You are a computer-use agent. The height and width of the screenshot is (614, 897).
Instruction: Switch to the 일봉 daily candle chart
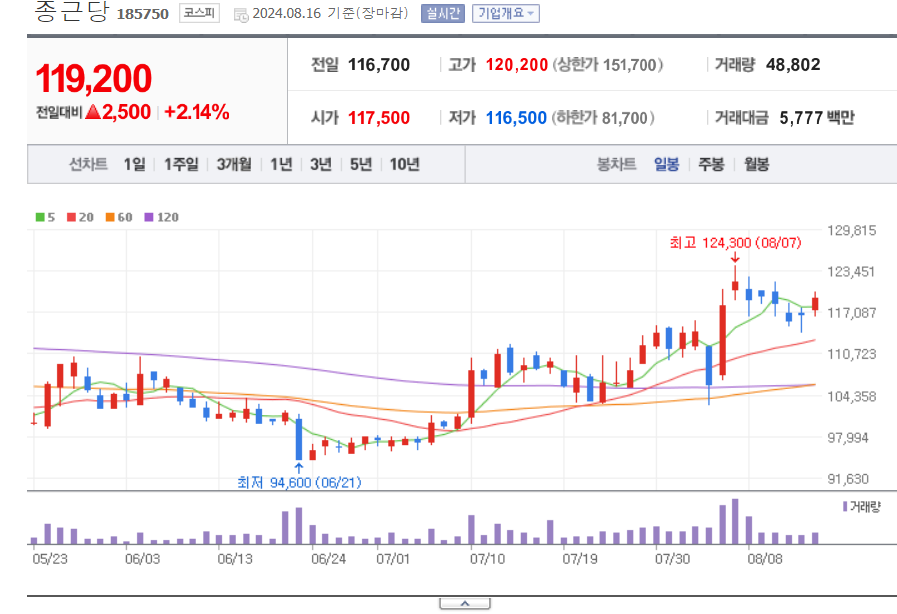(666, 165)
